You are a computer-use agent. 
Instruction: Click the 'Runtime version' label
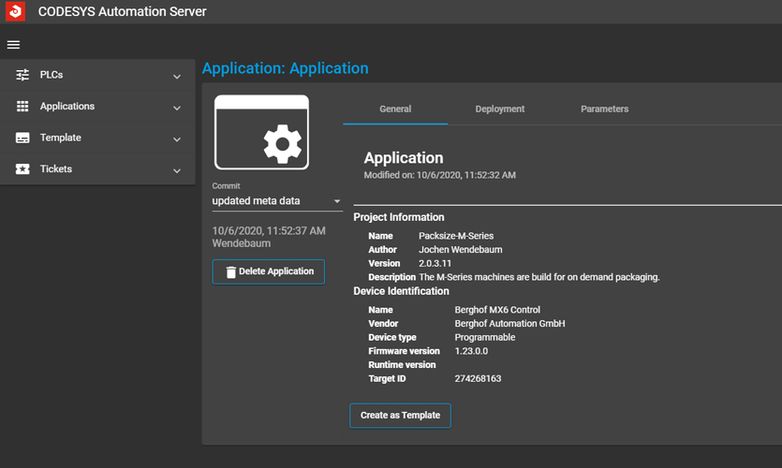pos(402,365)
